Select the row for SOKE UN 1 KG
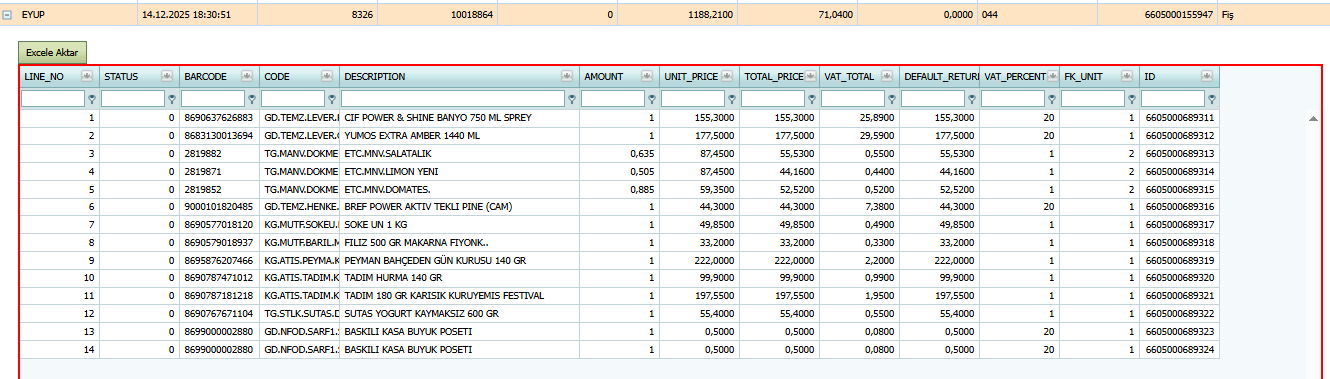This screenshot has width=1330, height=379. [619, 223]
